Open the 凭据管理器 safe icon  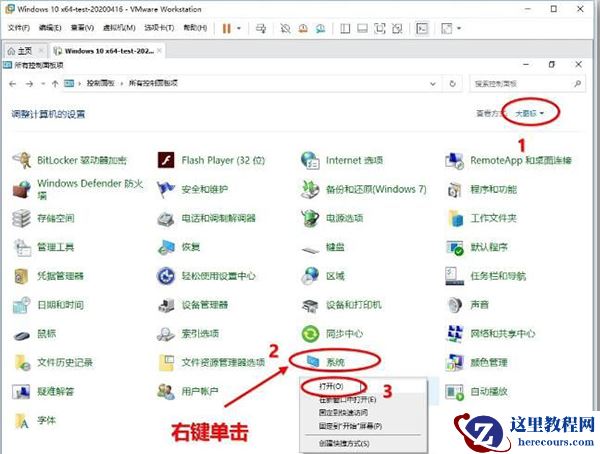21,276
